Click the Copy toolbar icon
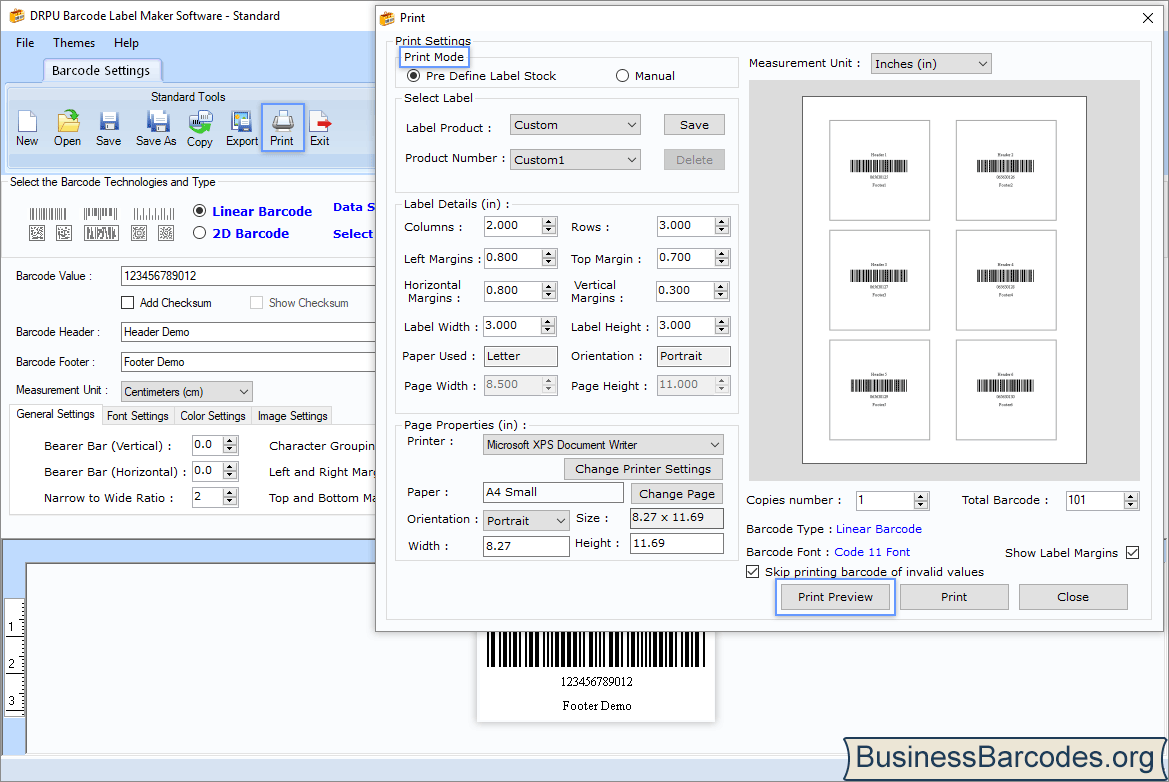Viewport: 1169px width, 782px height. (200, 128)
